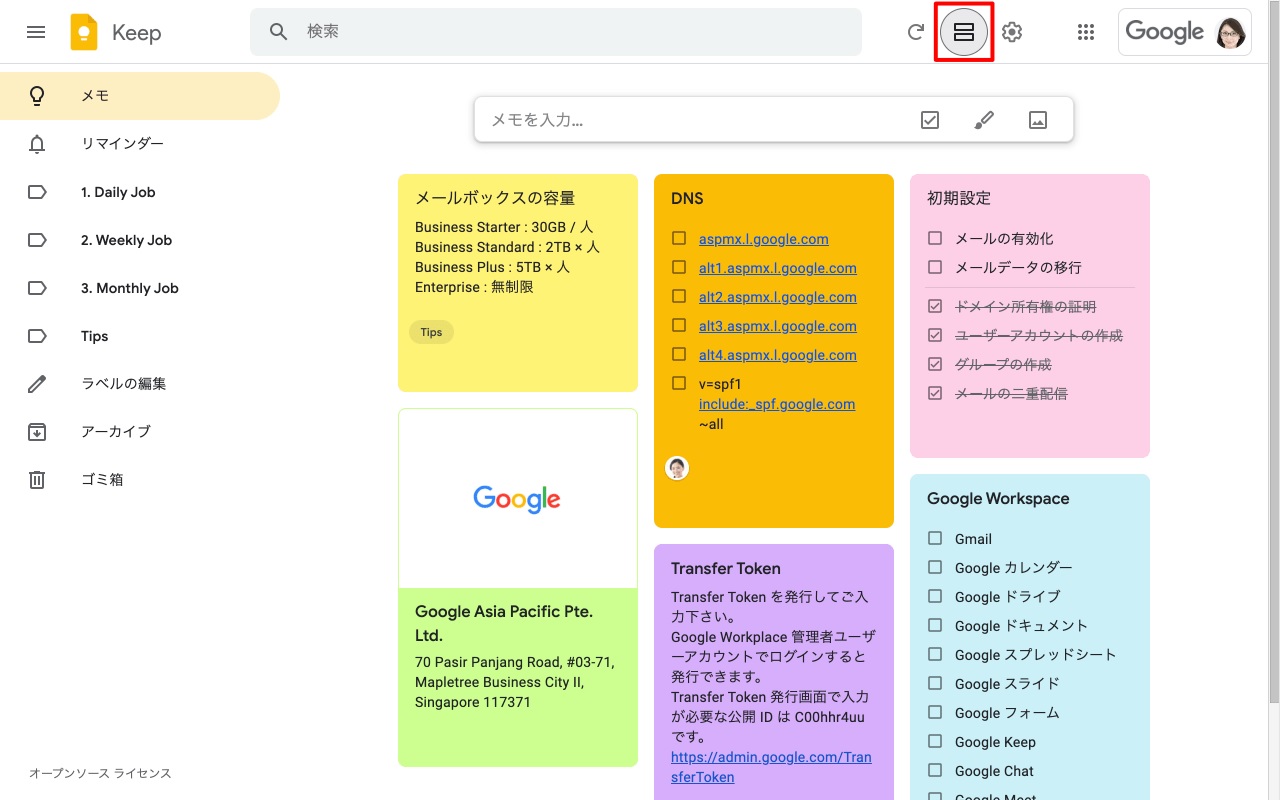The image size is (1280, 800).
Task: Uncheck the メールの二重配信 checkbox
Action: pos(935,394)
